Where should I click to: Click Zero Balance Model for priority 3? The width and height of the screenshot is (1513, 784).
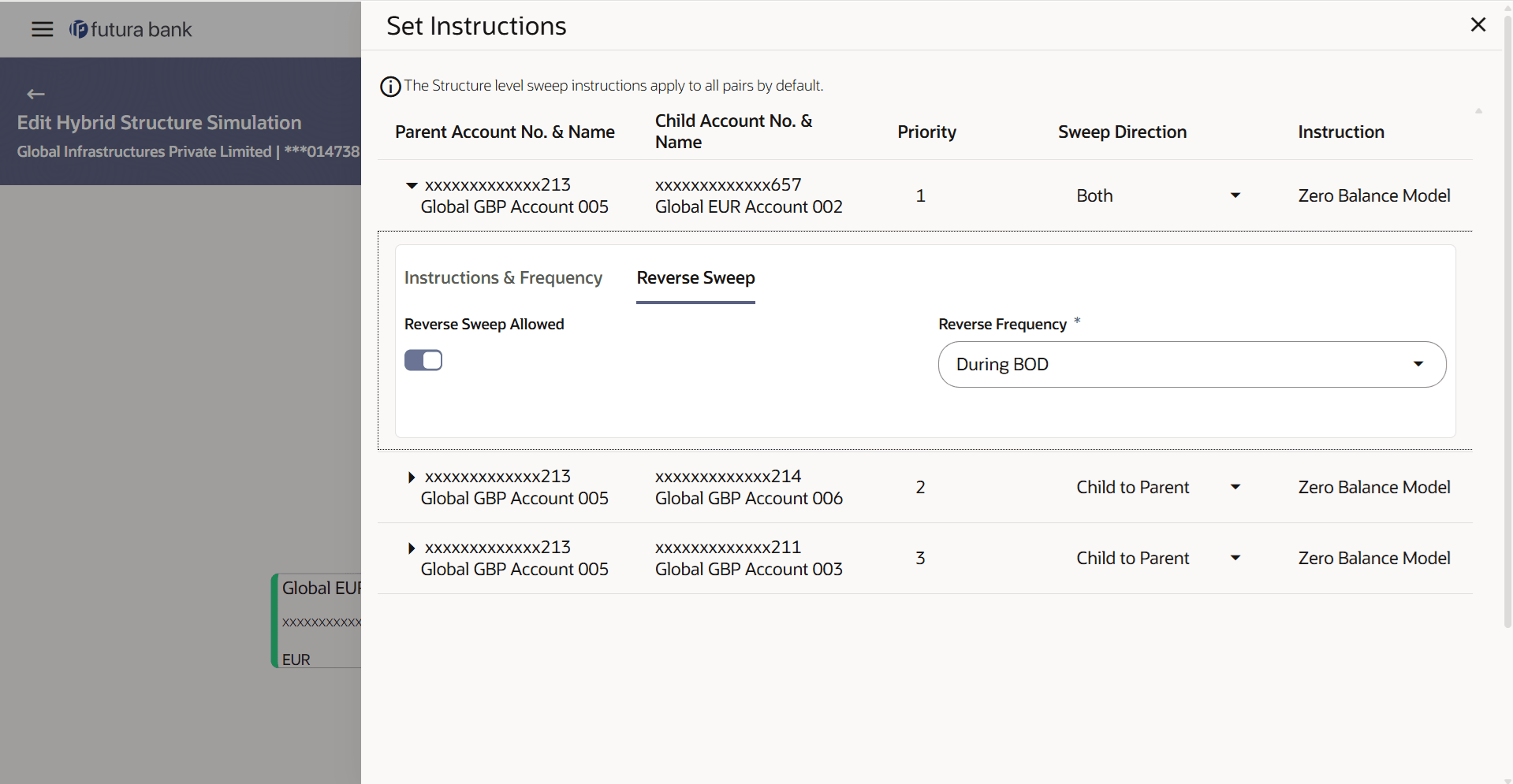(x=1373, y=558)
